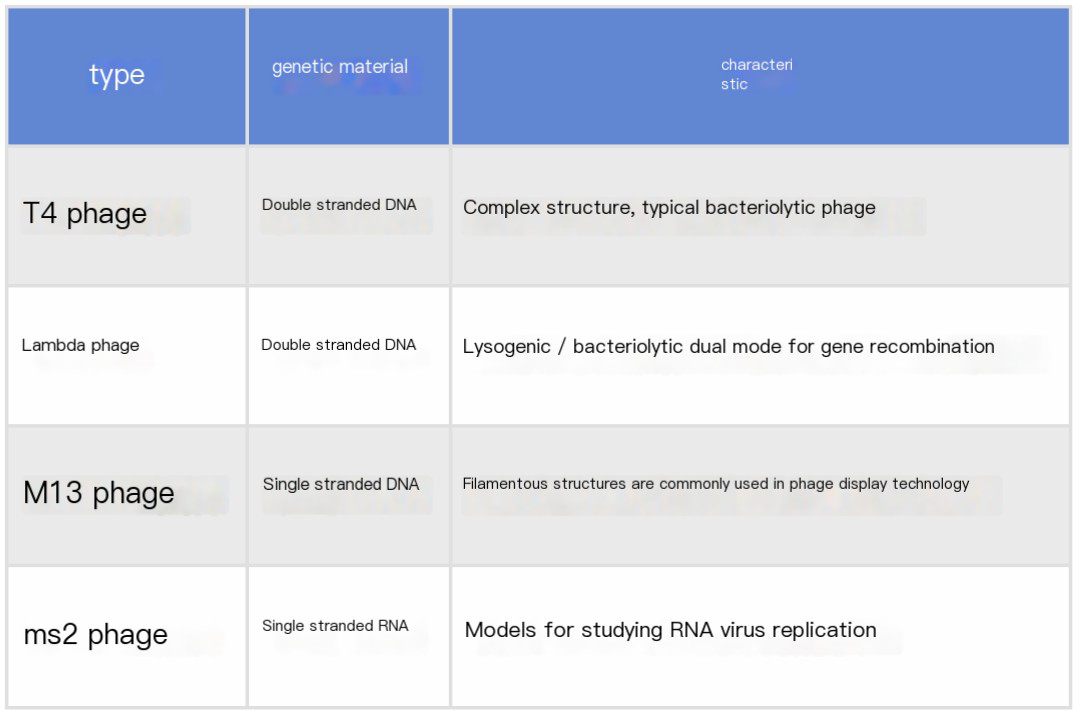This screenshot has width=1080, height=713.
Task: Select 'Complex structure, typical bacteriolytic phage' text
Action: point(669,208)
